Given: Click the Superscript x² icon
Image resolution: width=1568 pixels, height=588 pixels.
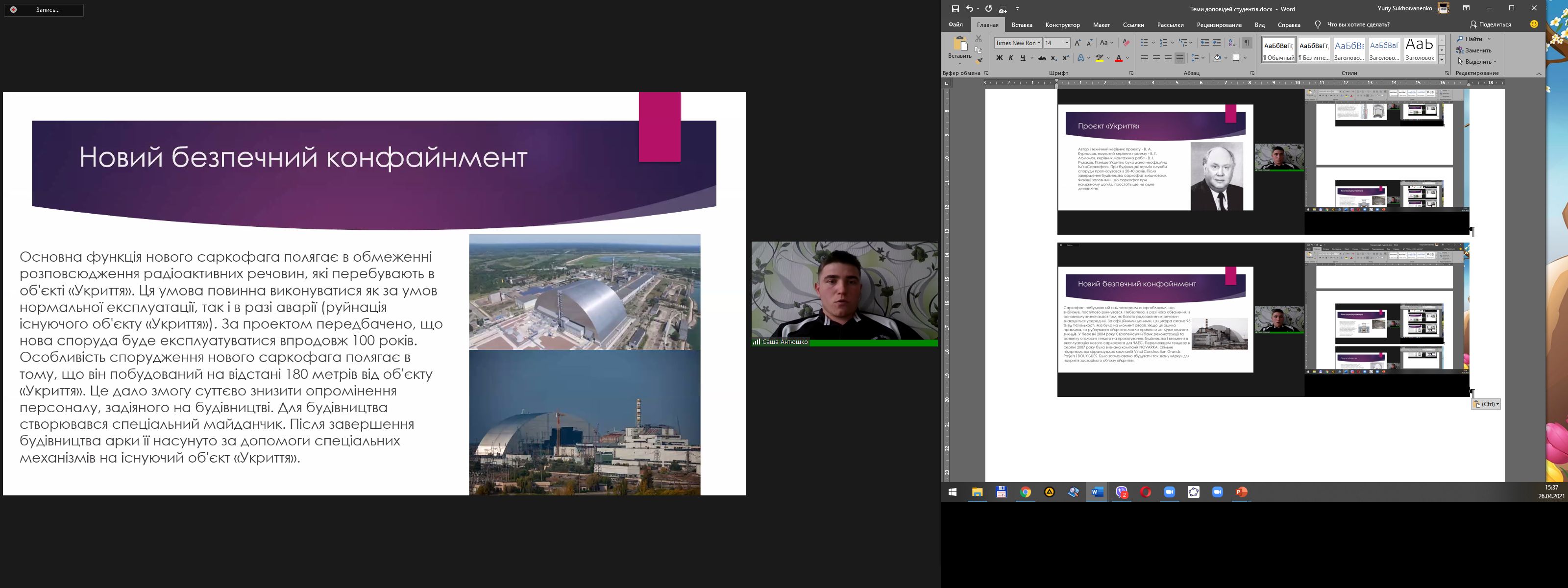Looking at the screenshot, I should (x=1065, y=58).
